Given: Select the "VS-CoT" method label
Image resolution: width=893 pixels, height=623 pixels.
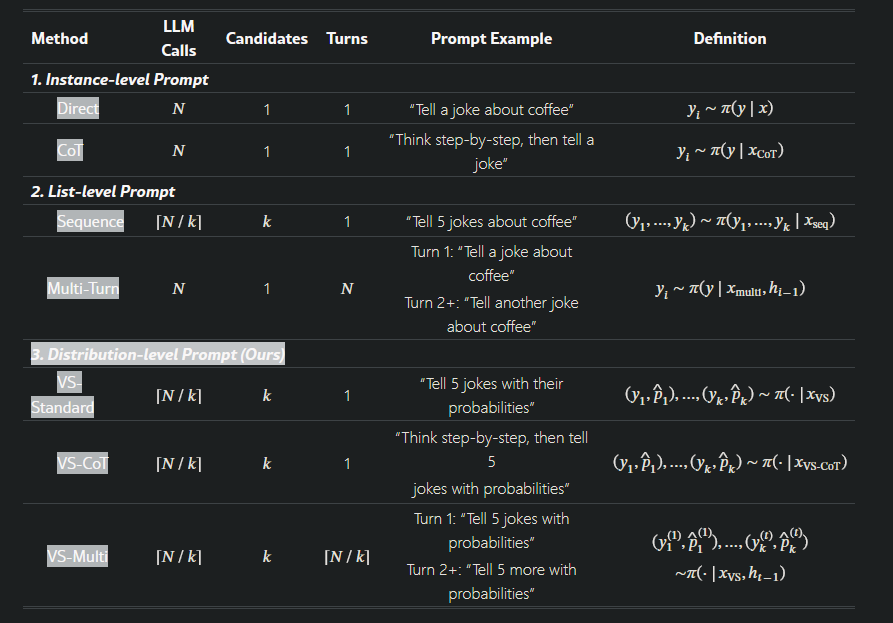Looking at the screenshot, I should (x=83, y=463).
